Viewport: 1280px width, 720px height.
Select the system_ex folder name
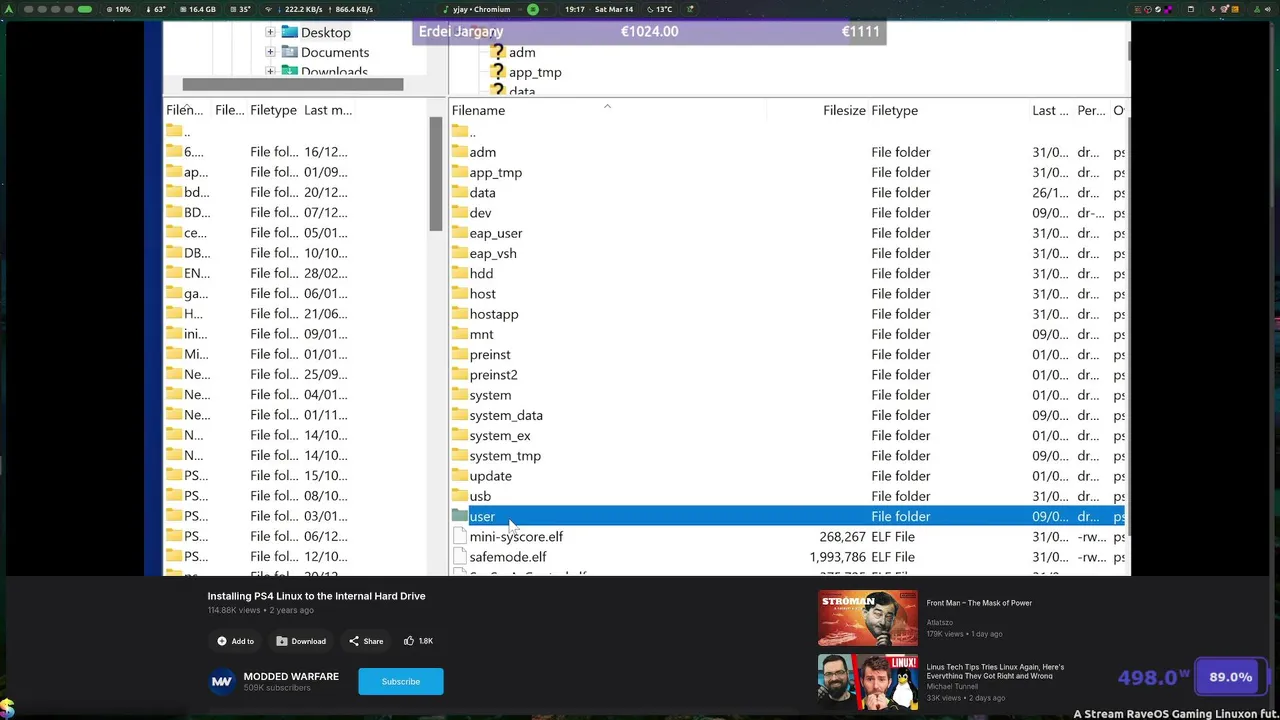click(x=500, y=436)
